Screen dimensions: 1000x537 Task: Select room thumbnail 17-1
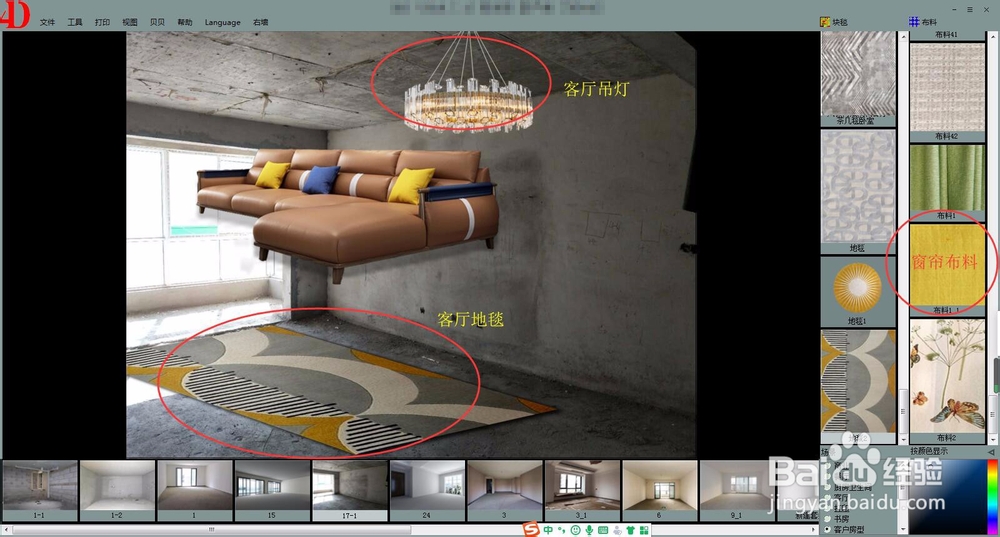coord(349,490)
